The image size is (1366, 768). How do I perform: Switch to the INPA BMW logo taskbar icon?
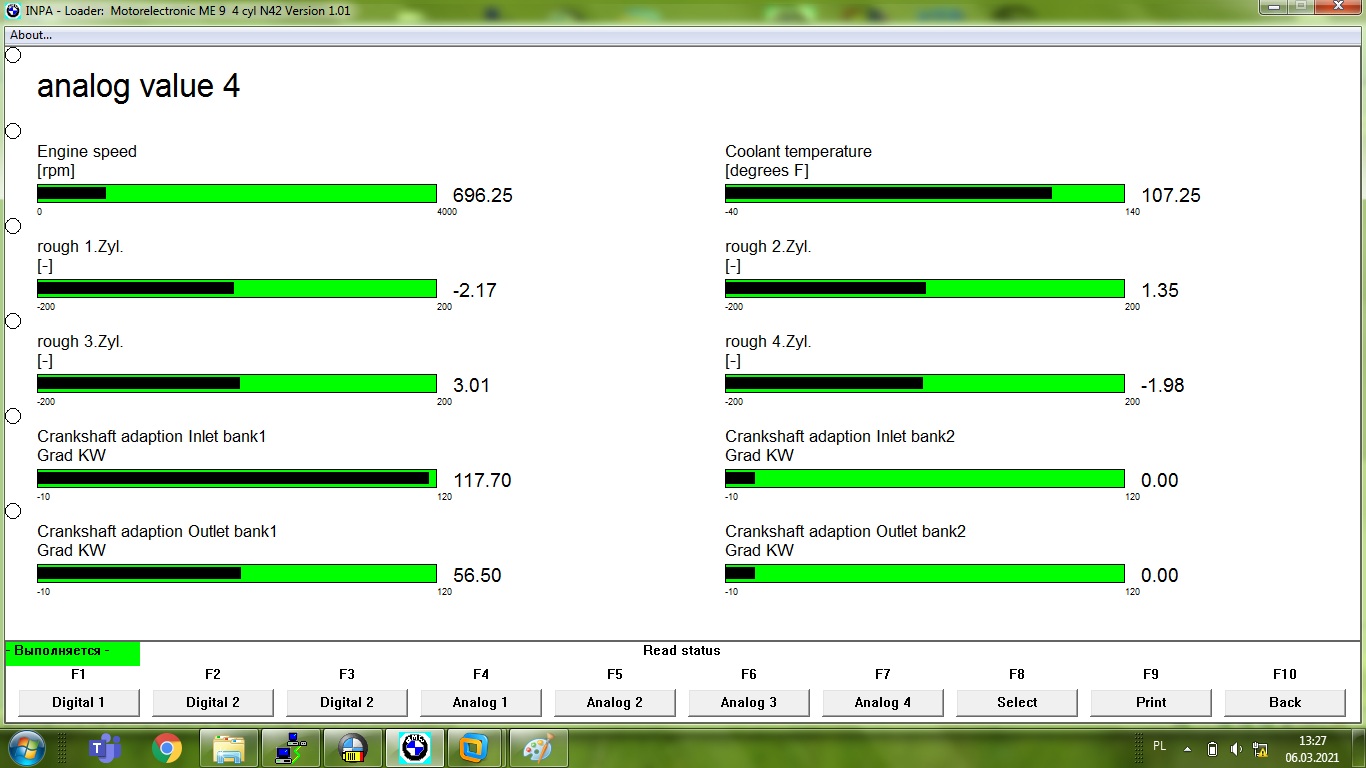point(414,747)
